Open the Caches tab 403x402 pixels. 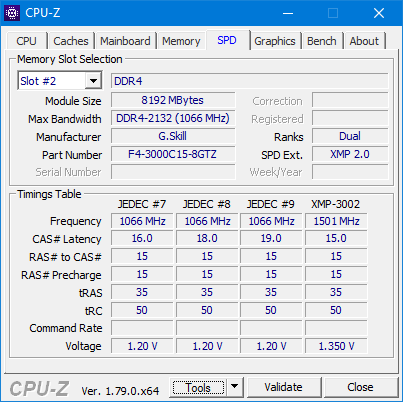71,41
